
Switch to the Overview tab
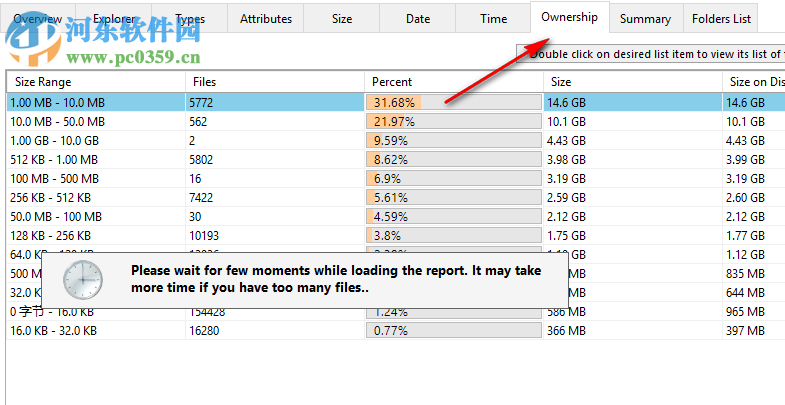coord(38,19)
